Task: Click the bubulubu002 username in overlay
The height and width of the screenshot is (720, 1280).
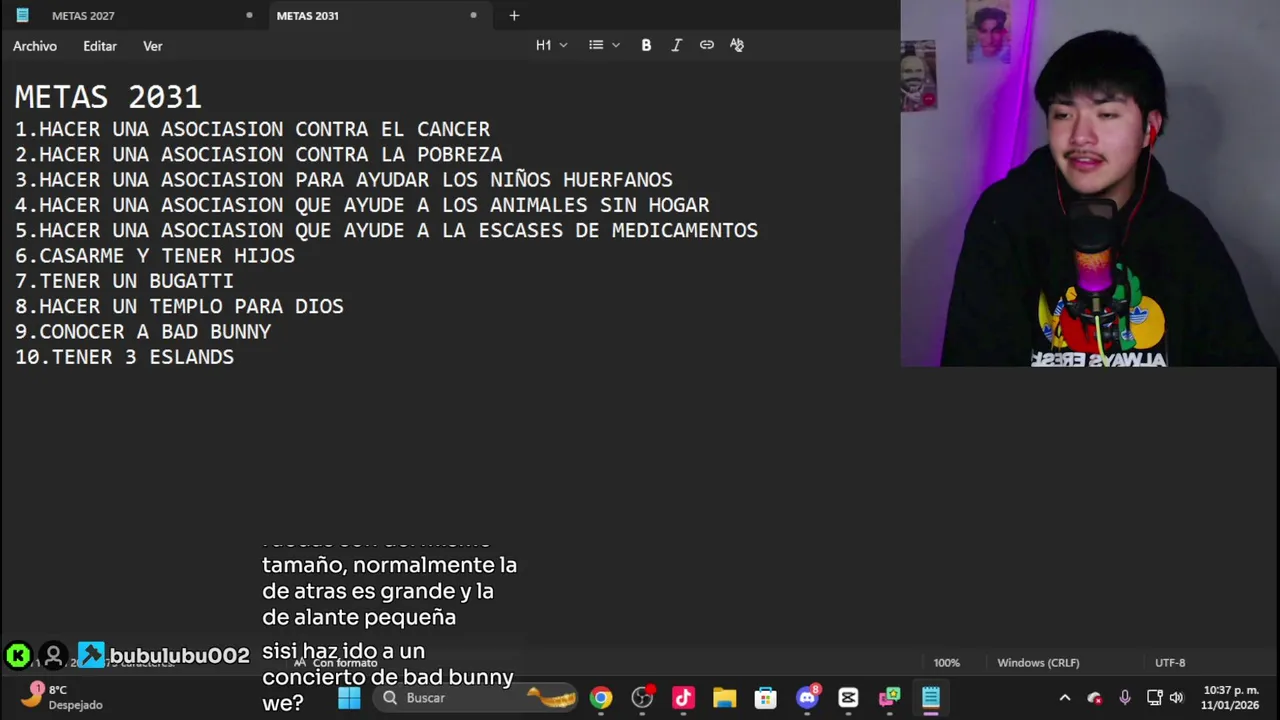Action: point(179,656)
